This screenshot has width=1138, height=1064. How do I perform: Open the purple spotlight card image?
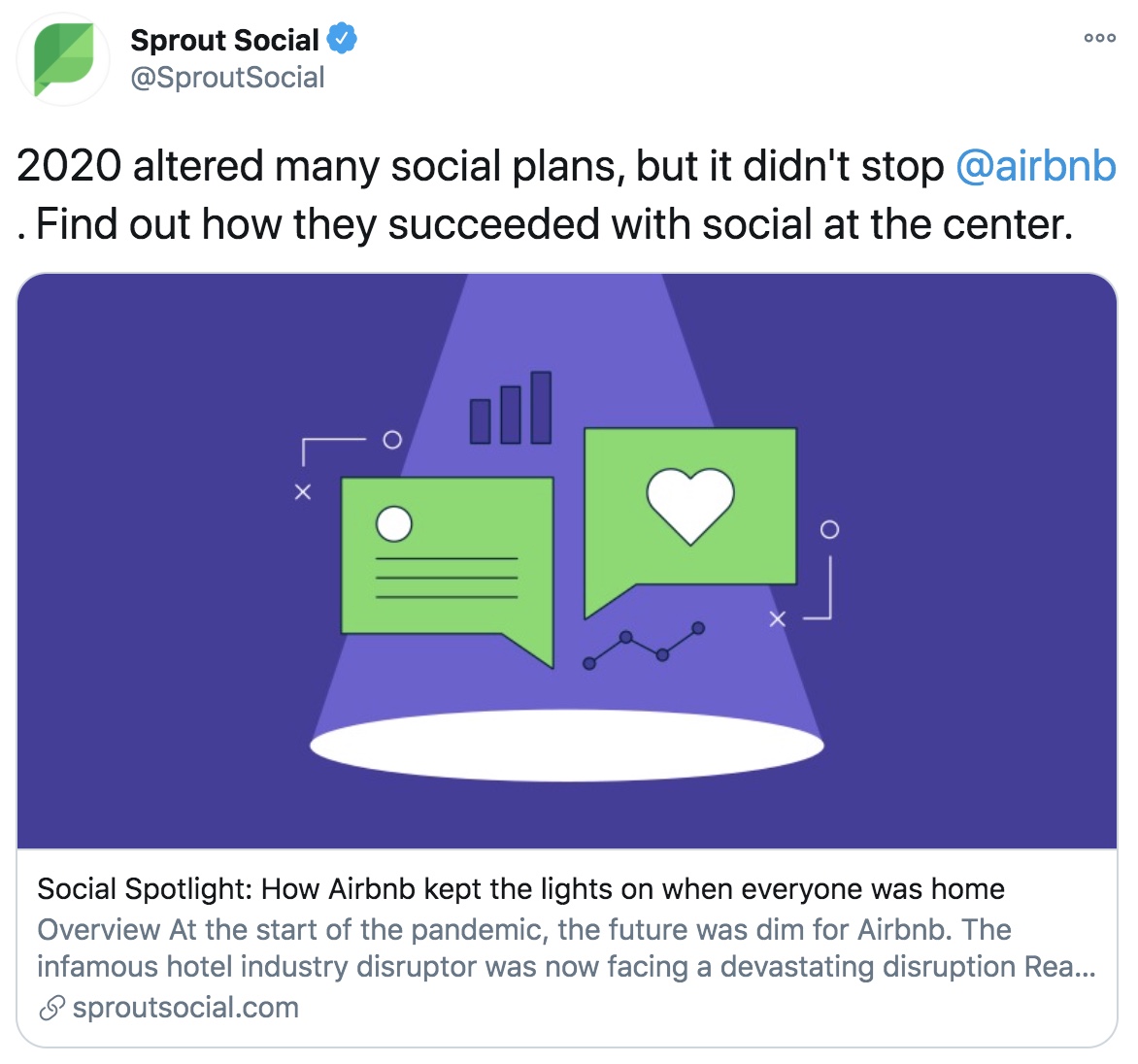click(x=567, y=561)
